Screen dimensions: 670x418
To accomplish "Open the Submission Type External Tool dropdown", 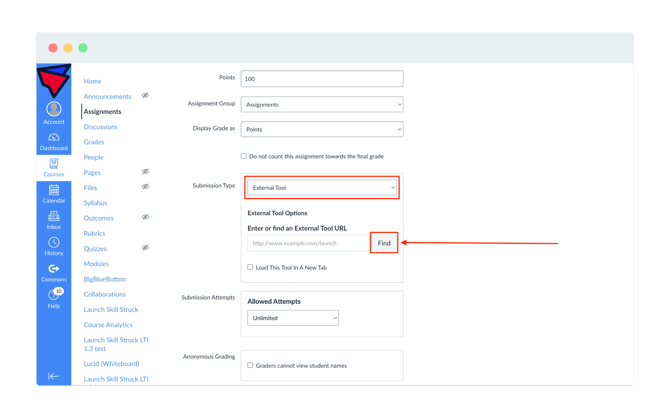I will click(322, 188).
